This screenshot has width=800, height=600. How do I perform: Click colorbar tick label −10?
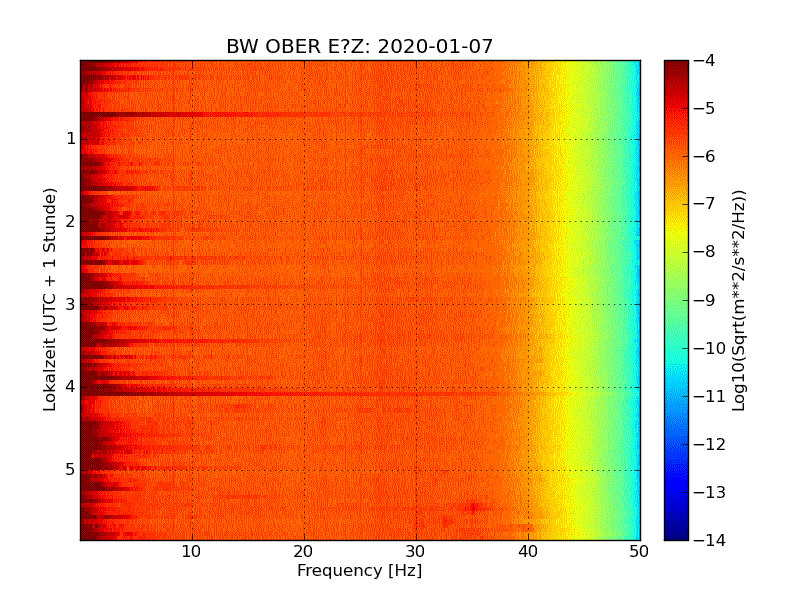coord(710,348)
